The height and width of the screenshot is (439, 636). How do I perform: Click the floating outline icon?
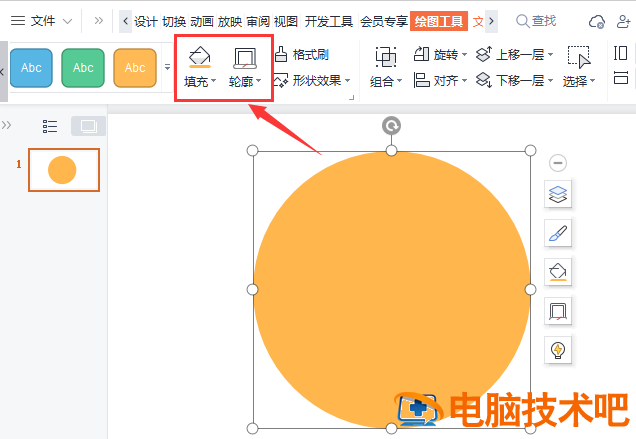(558, 311)
